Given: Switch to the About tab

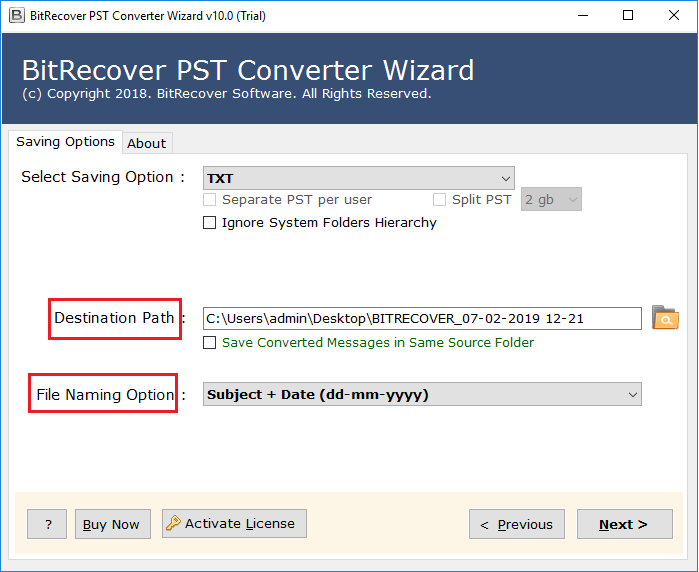Looking at the screenshot, I should (147, 144).
